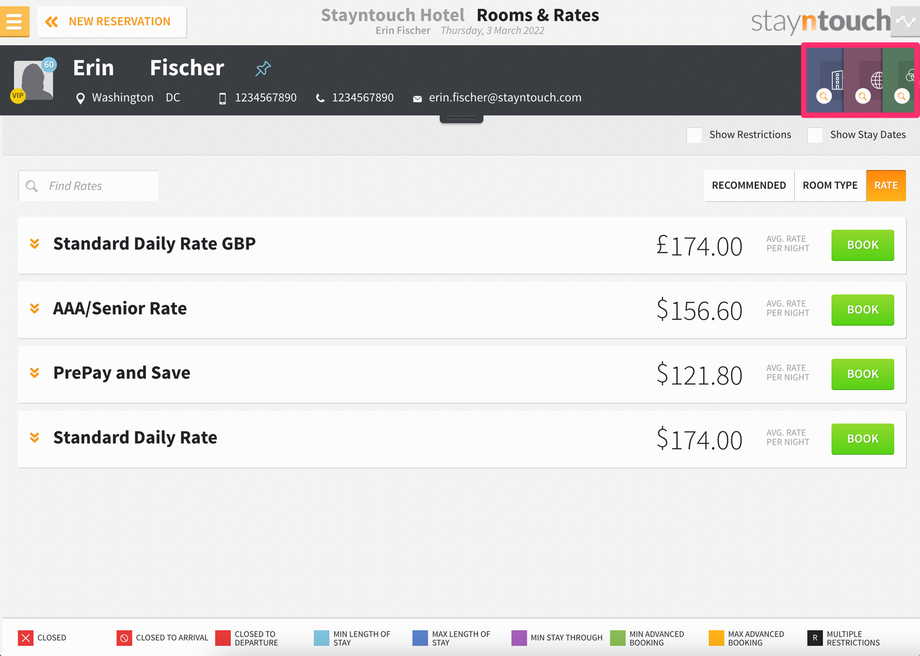Click the Closed legend red X icon

[26, 638]
